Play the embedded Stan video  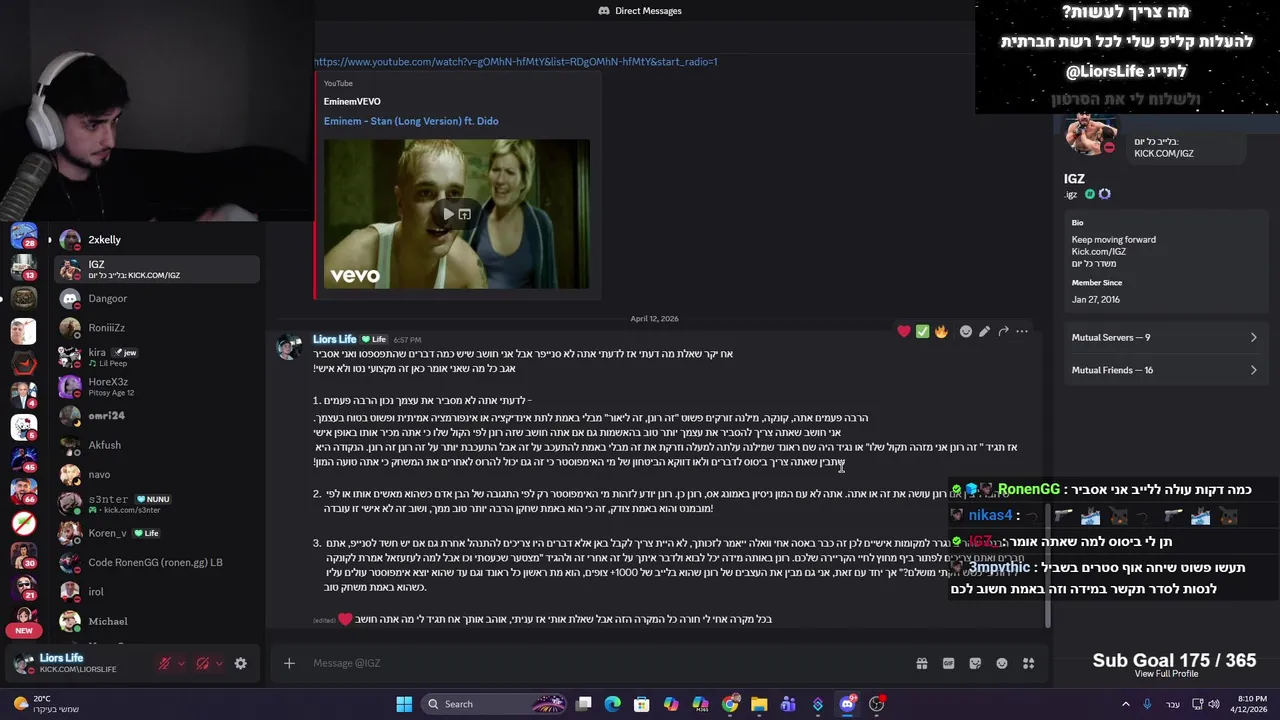(x=448, y=214)
